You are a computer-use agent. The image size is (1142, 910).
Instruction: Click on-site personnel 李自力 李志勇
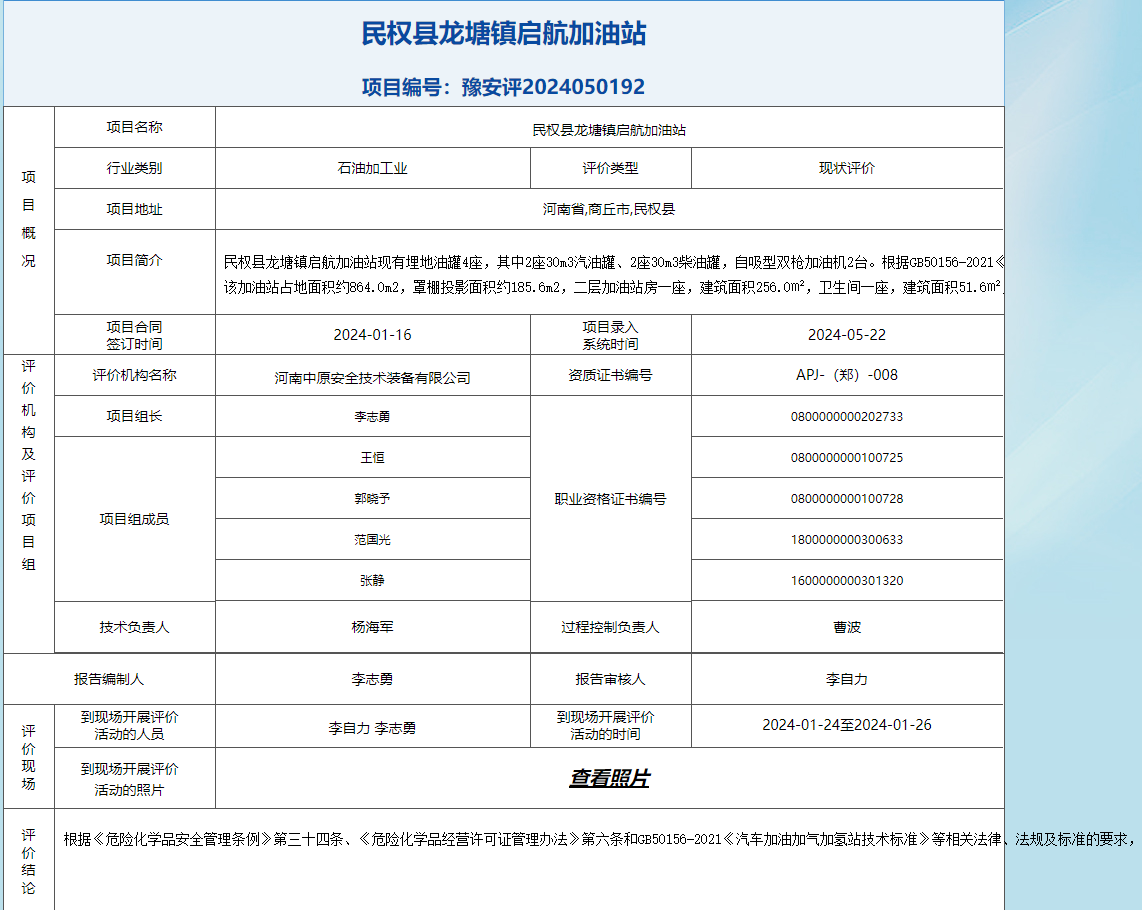click(372, 728)
